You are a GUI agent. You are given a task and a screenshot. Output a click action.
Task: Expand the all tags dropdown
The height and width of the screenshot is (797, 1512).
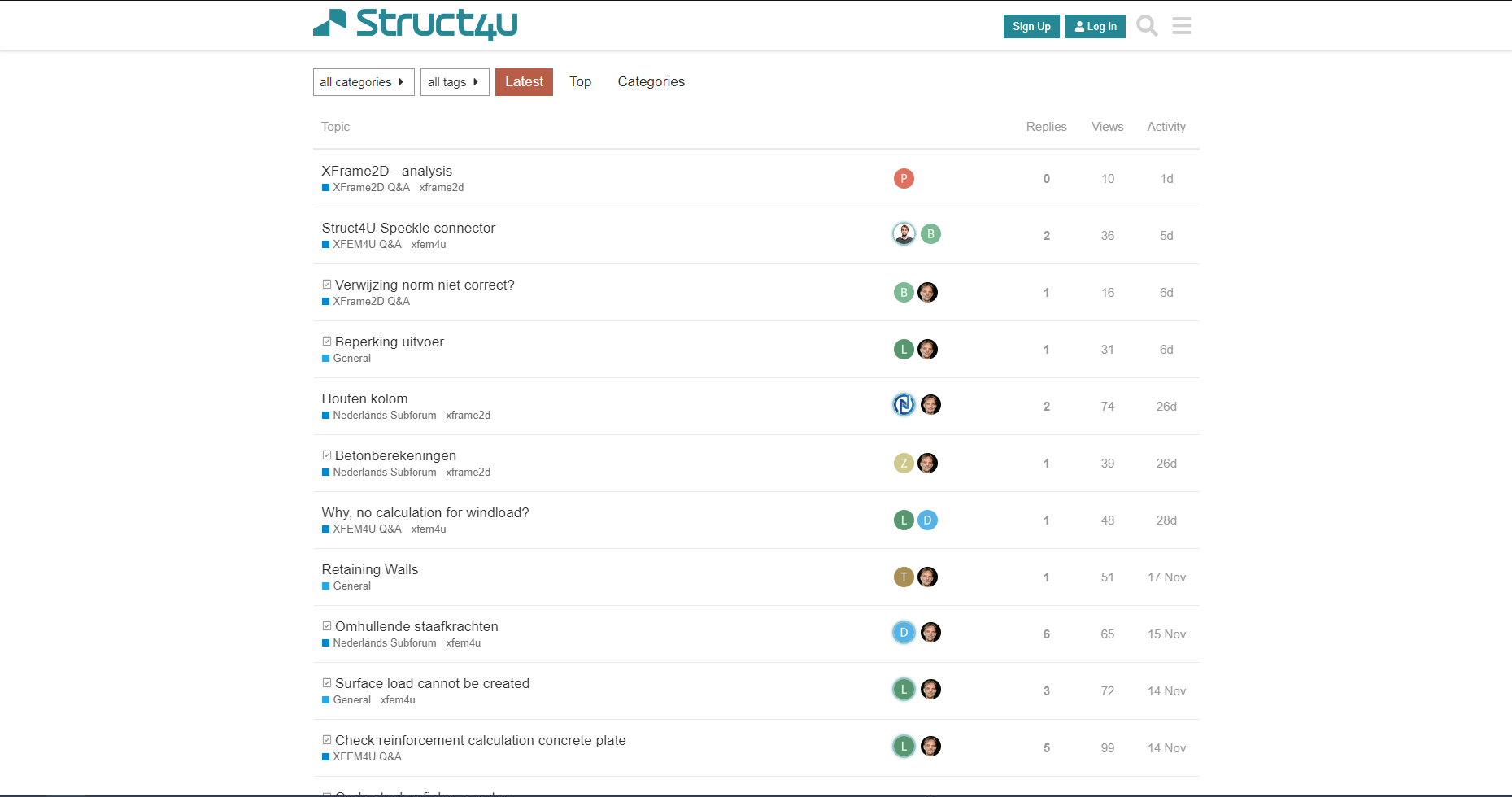pos(455,82)
